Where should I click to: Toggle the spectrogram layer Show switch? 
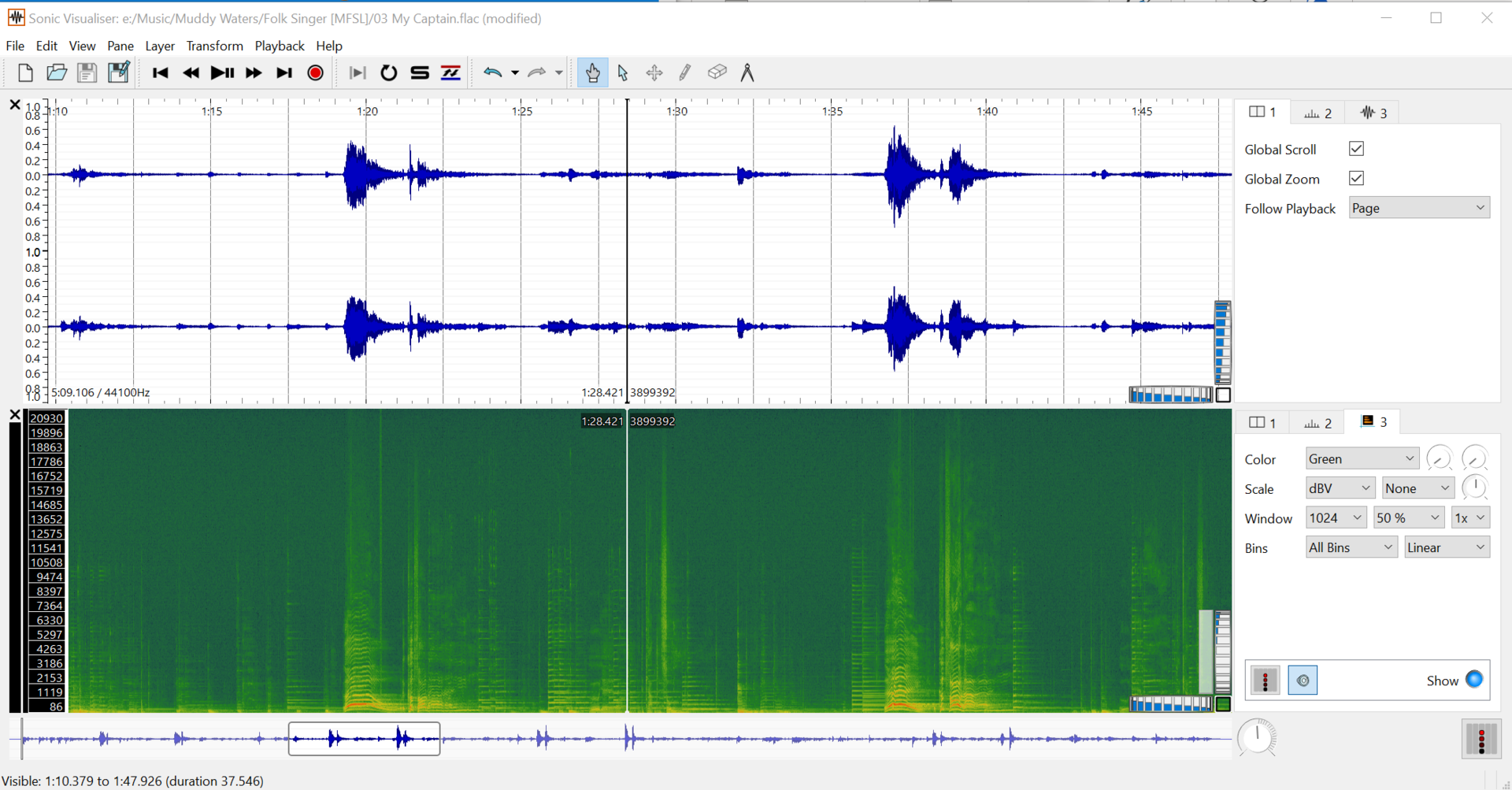point(1473,680)
